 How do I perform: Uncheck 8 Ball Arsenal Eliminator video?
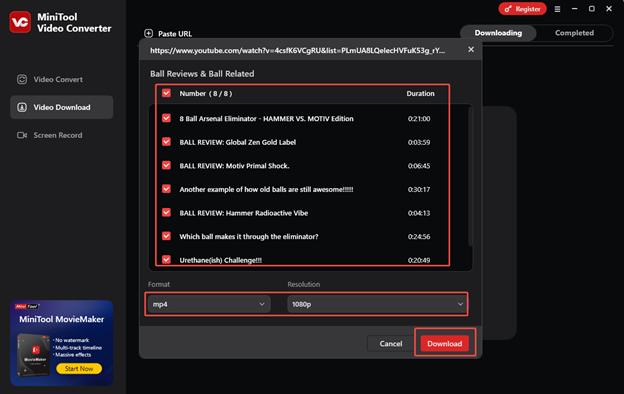(x=166, y=118)
